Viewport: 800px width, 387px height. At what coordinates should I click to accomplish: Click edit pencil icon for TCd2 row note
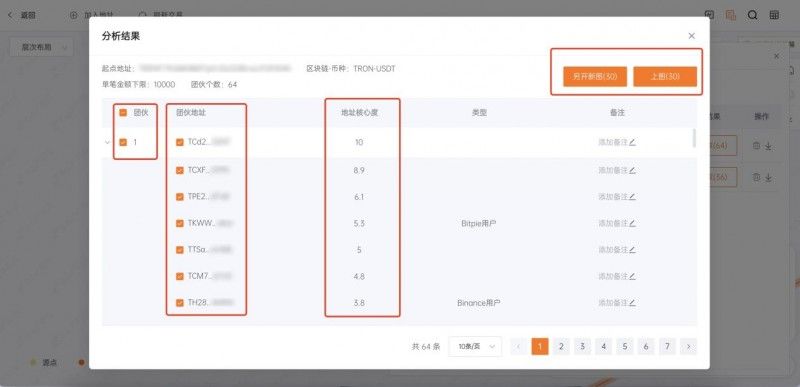(633, 142)
